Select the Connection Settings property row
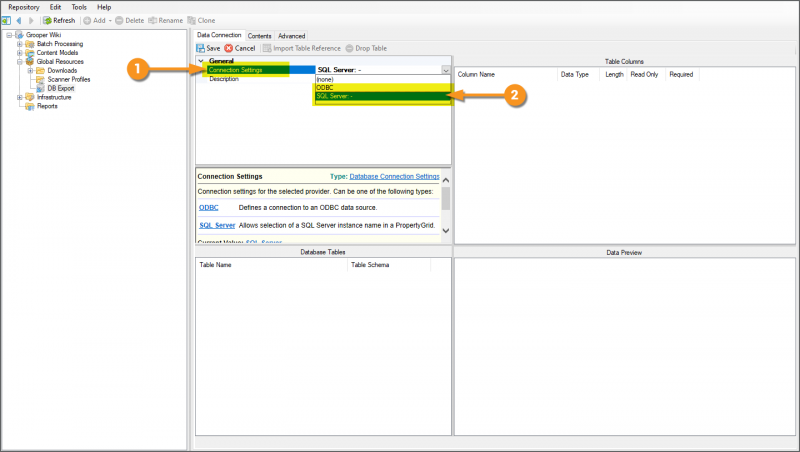Image resolution: width=800 pixels, height=452 pixels. [261, 70]
